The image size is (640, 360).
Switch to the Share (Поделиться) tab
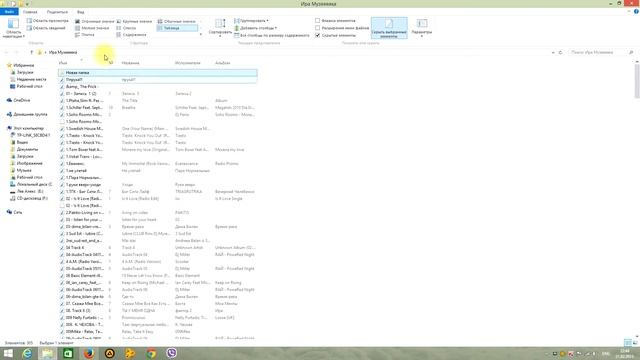click(x=57, y=12)
